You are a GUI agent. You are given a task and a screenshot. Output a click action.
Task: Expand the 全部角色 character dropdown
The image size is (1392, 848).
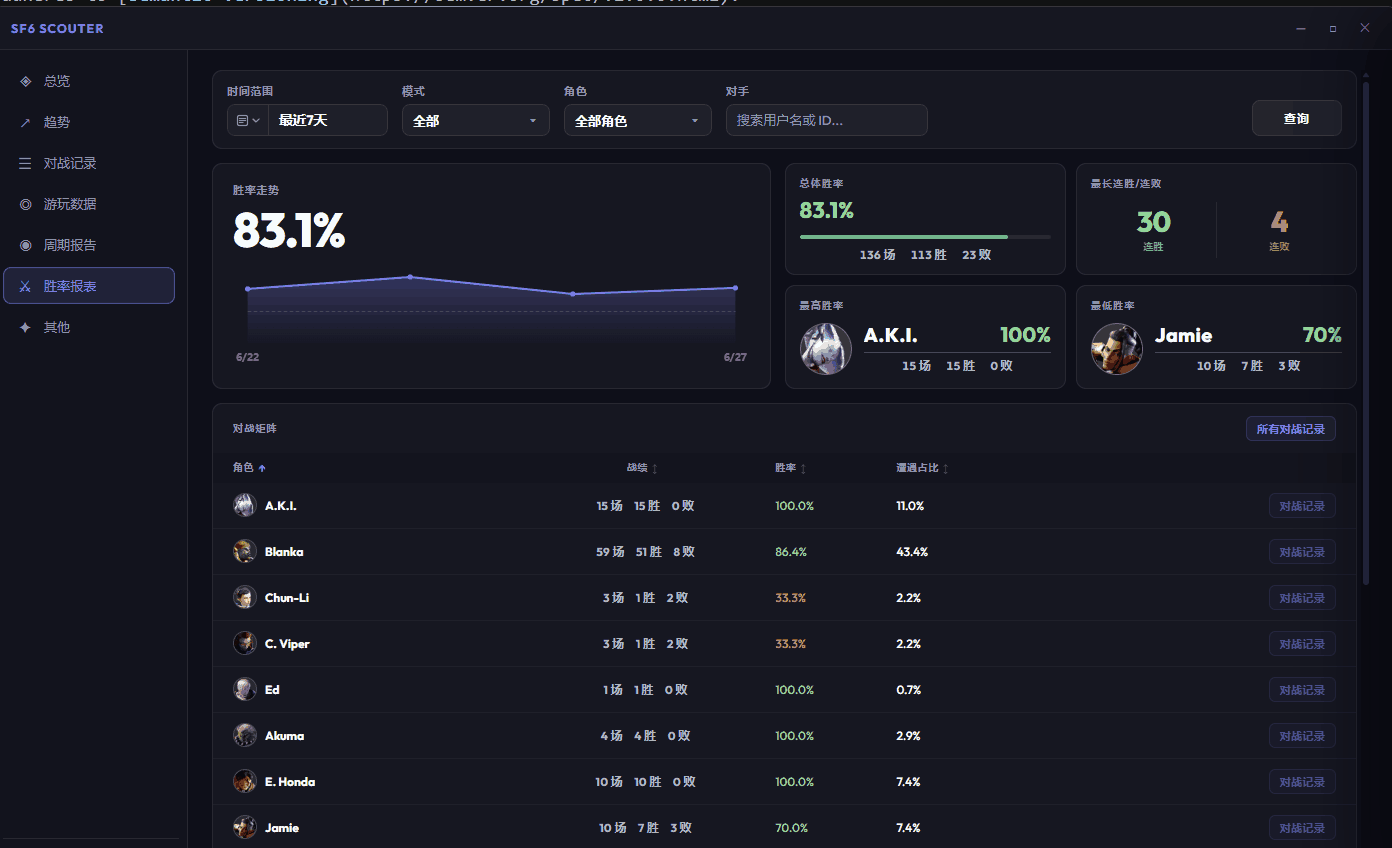638,120
